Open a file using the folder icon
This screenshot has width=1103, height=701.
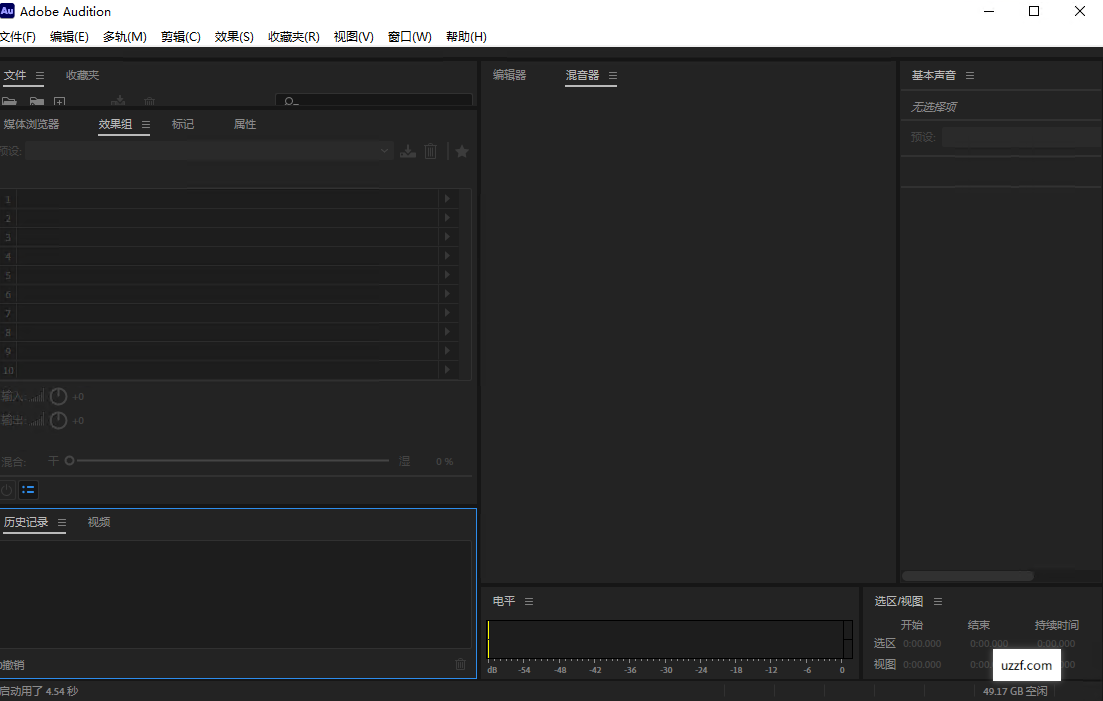pyautogui.click(x=10, y=102)
